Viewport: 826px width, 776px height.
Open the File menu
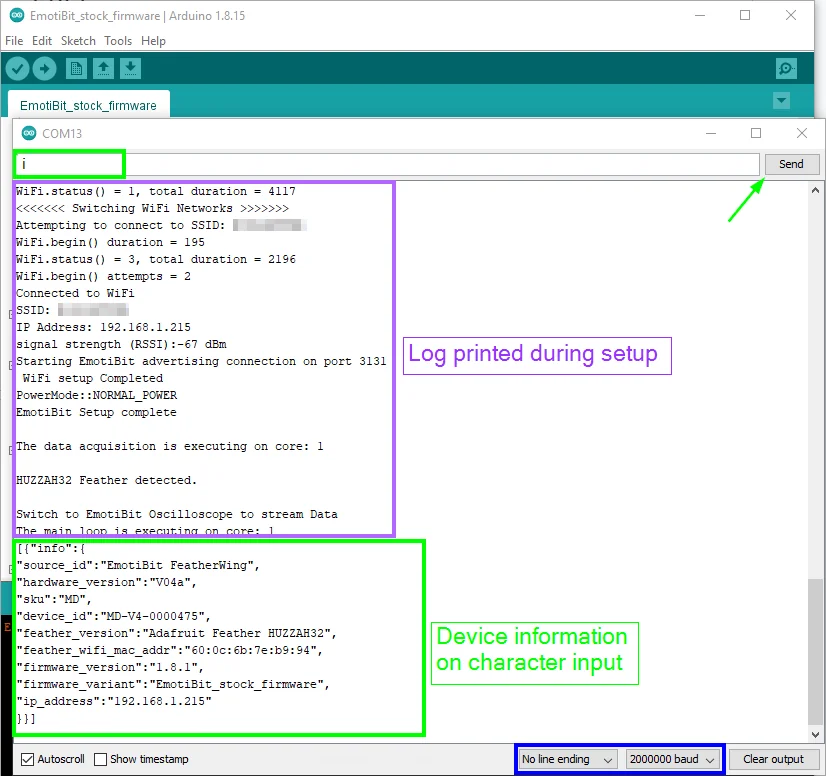pyautogui.click(x=14, y=41)
